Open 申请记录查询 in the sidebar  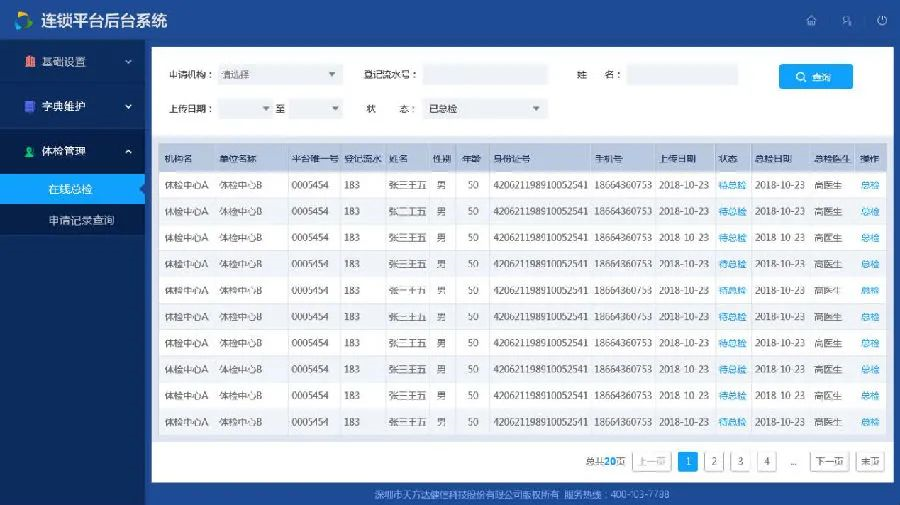(x=81, y=220)
